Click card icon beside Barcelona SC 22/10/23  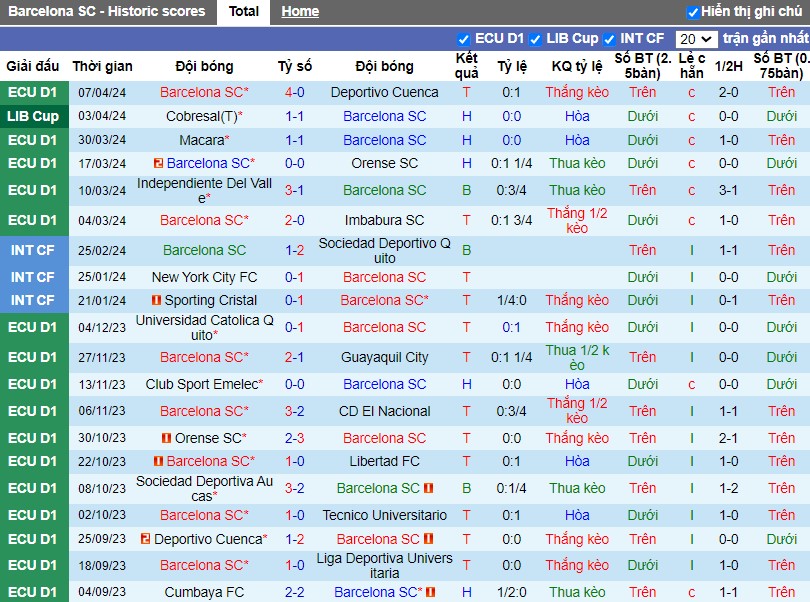pos(159,461)
